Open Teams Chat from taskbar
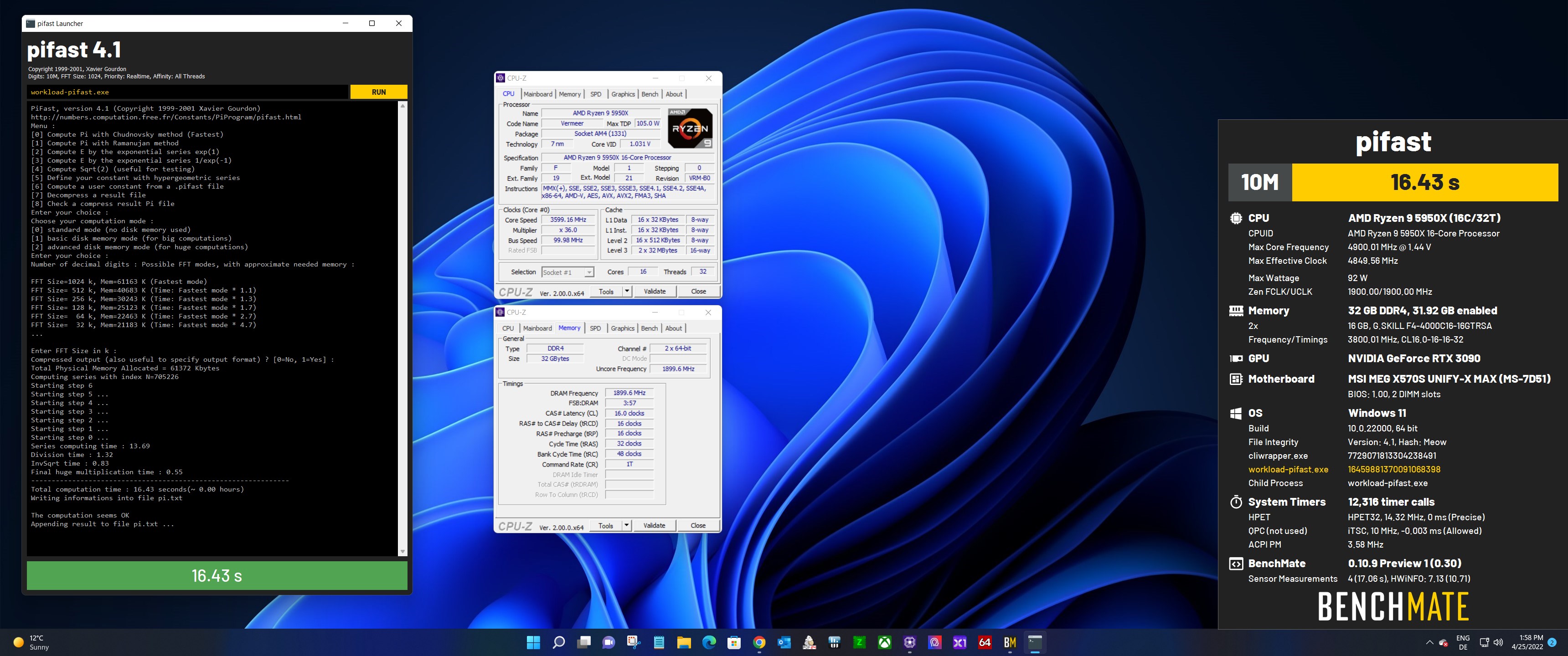The image size is (1568, 656). tap(609, 642)
